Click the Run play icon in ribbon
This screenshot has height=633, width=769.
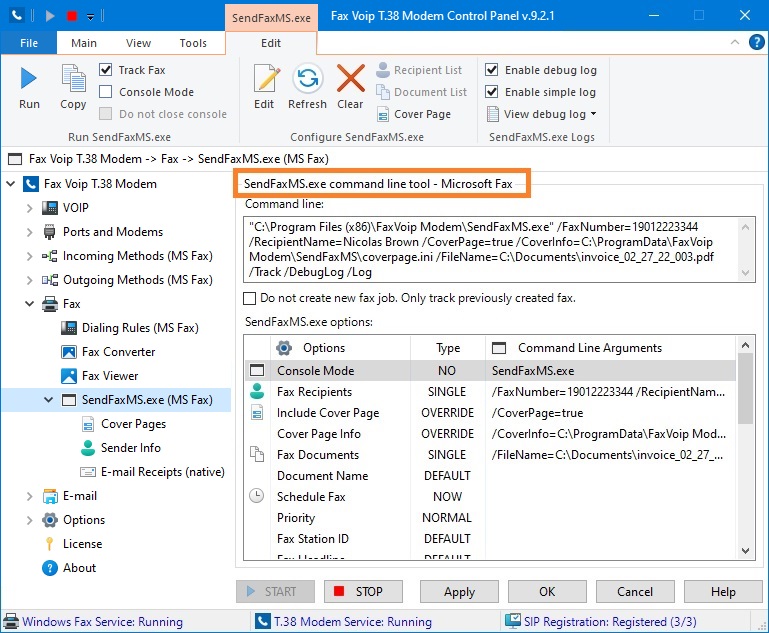click(x=29, y=79)
